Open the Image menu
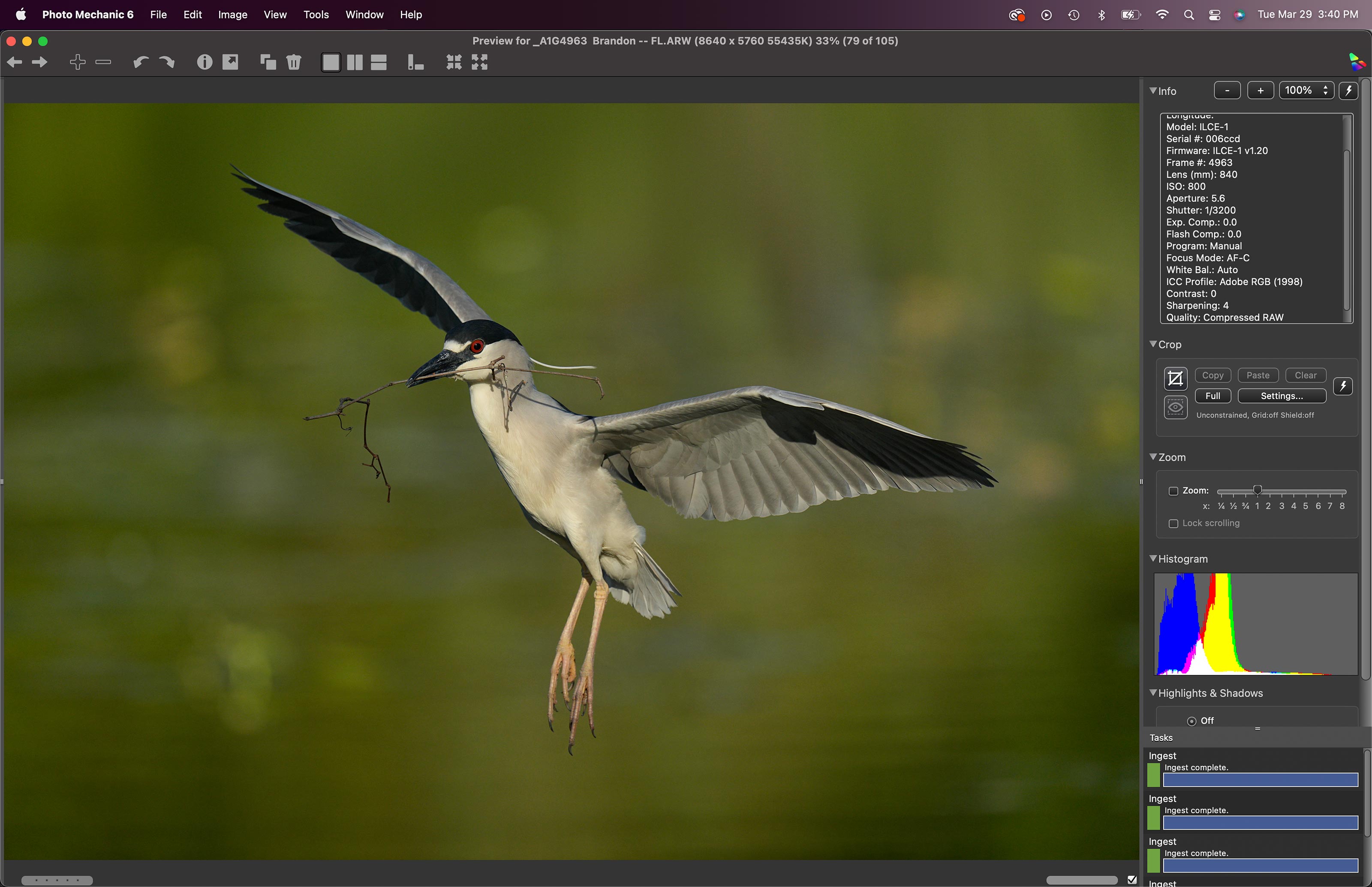Viewport: 1372px width, 887px height. (233, 15)
